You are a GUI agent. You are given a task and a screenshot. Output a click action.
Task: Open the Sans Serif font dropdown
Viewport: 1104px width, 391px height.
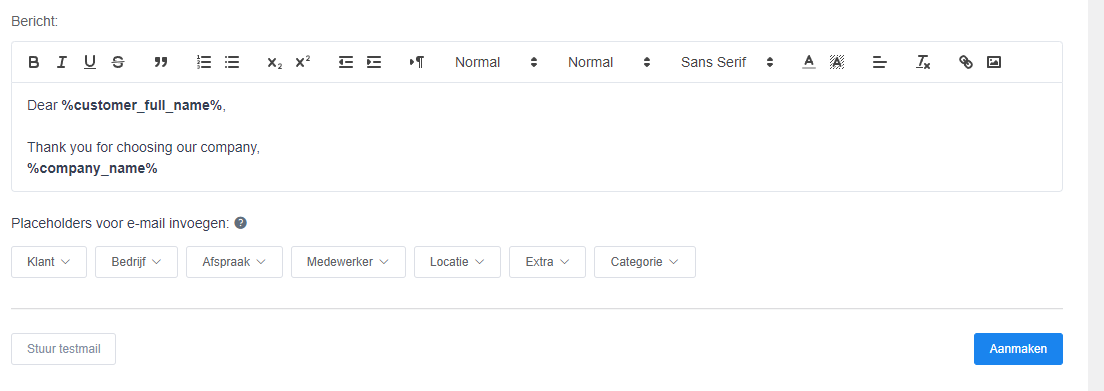tap(727, 62)
